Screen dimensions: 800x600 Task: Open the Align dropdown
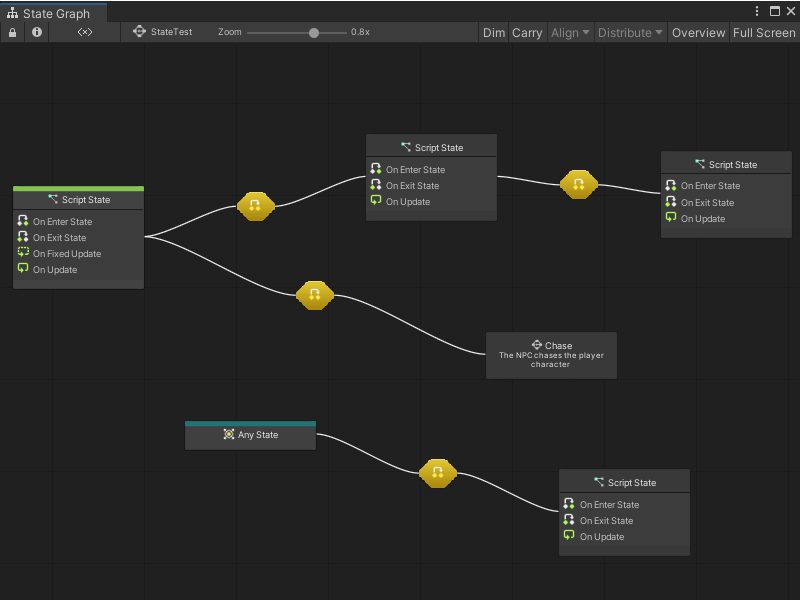[x=570, y=32]
